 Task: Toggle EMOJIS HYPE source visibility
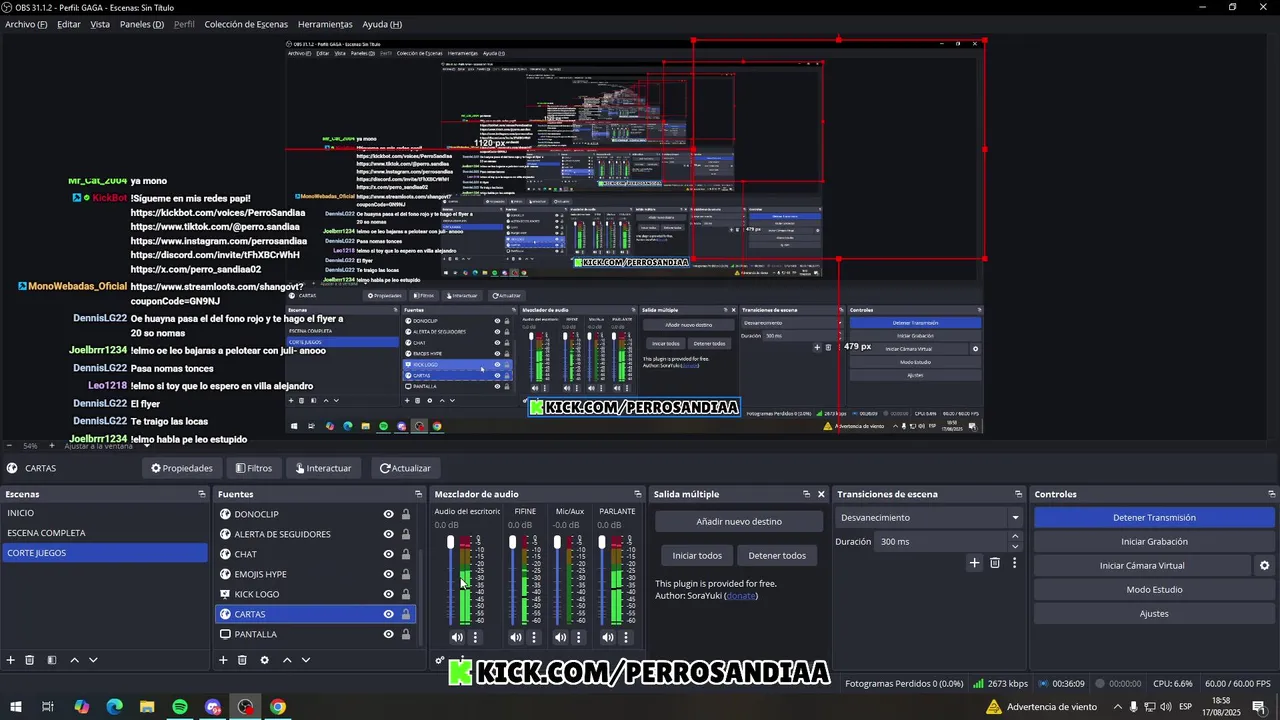point(388,574)
